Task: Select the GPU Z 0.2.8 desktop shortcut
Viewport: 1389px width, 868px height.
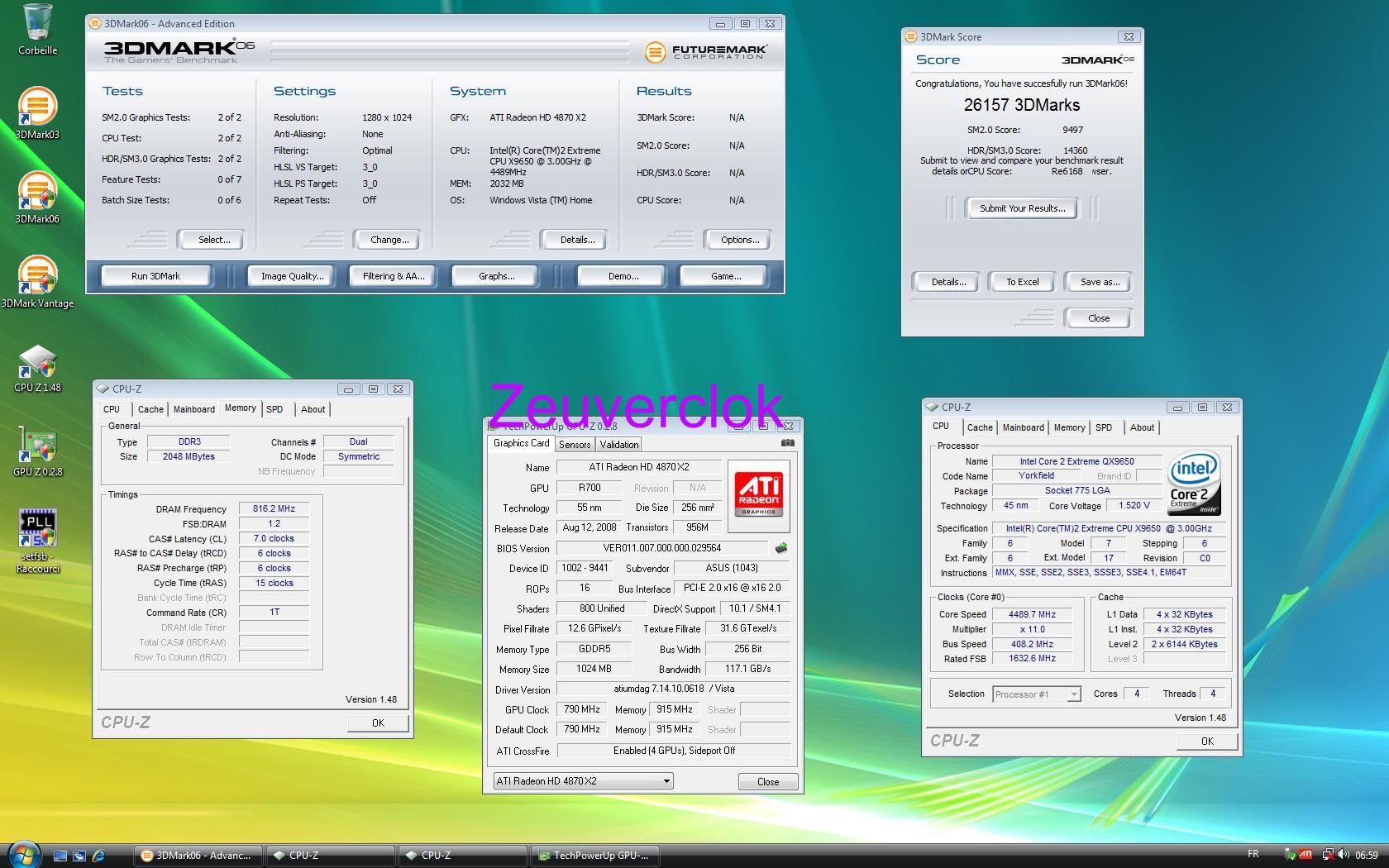Action: click(37, 451)
